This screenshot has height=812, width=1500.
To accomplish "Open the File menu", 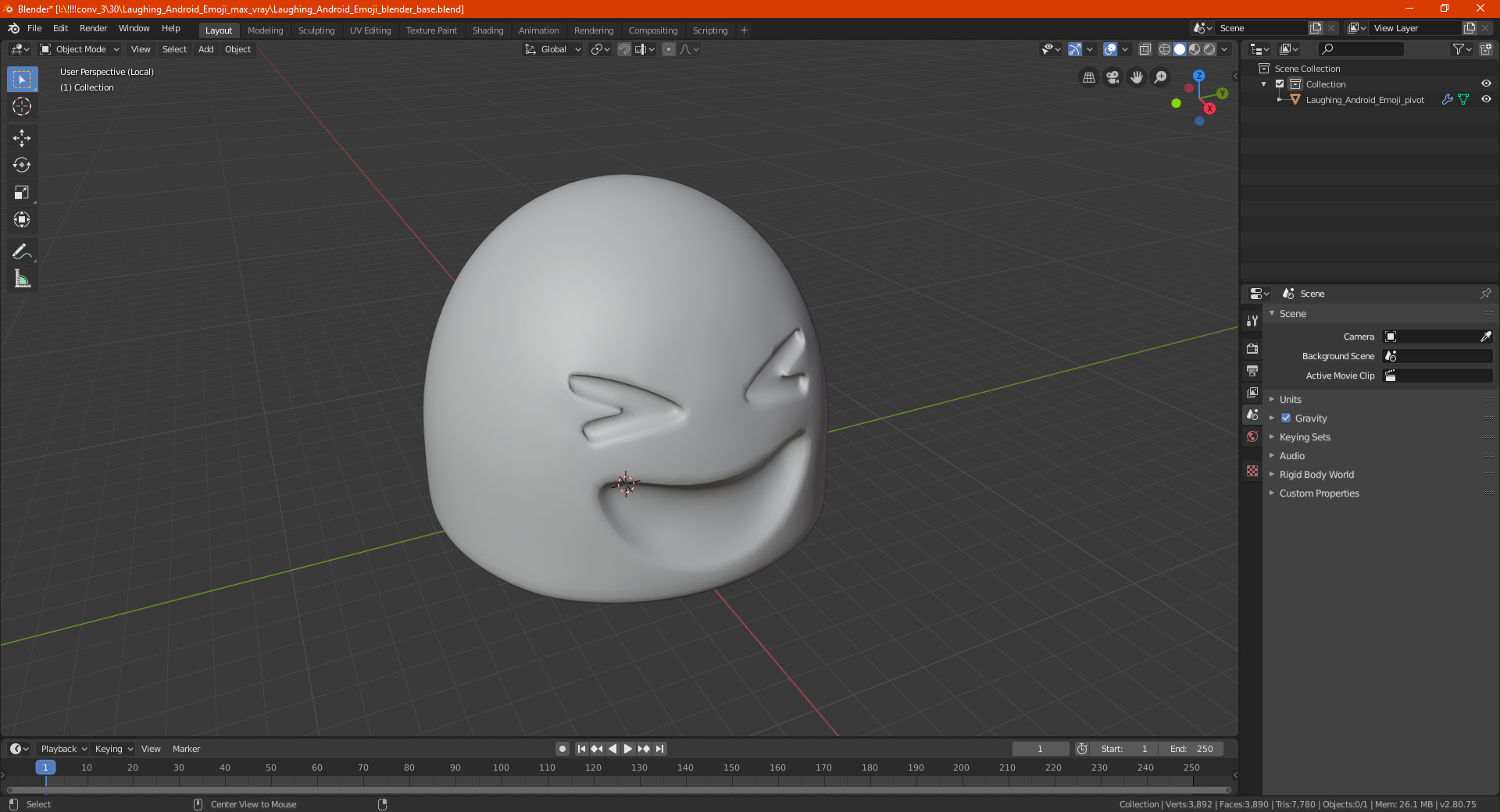I will [34, 28].
